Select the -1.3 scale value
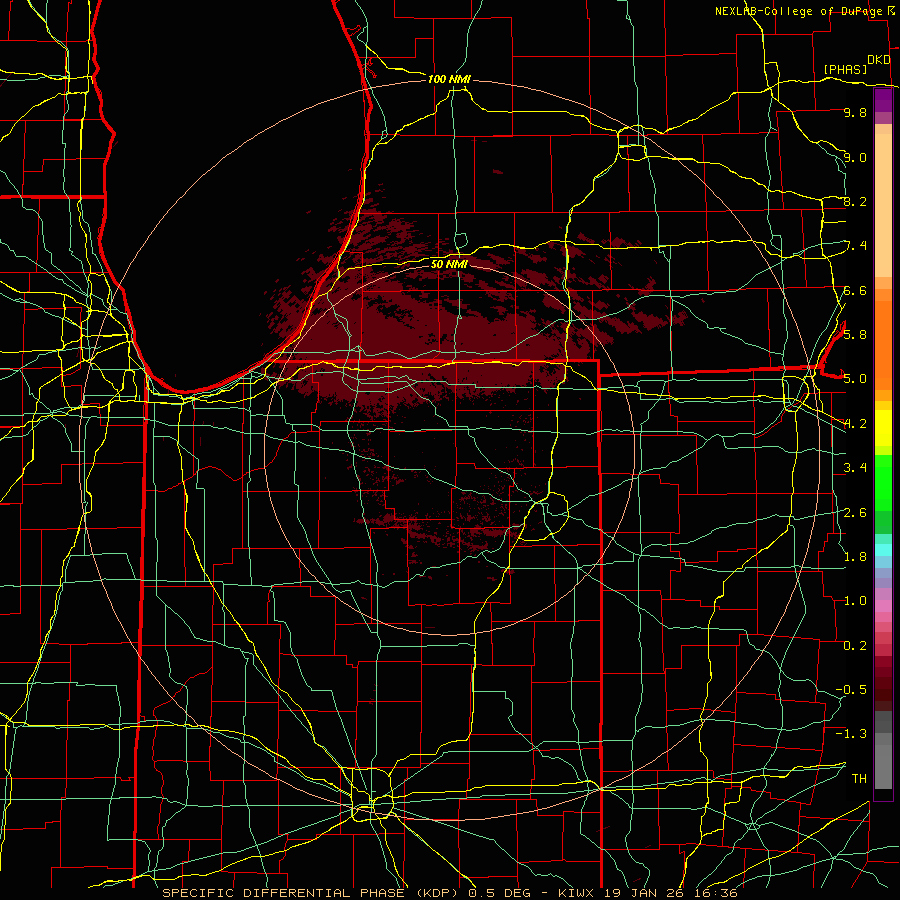 point(851,734)
